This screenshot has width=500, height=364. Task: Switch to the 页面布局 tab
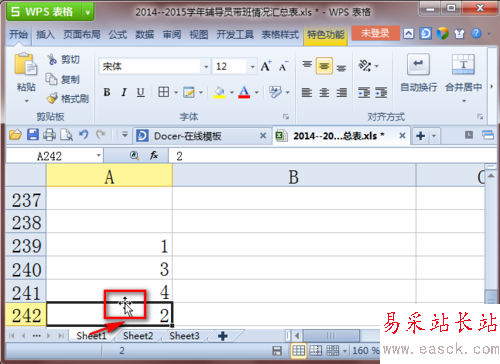[x=82, y=34]
